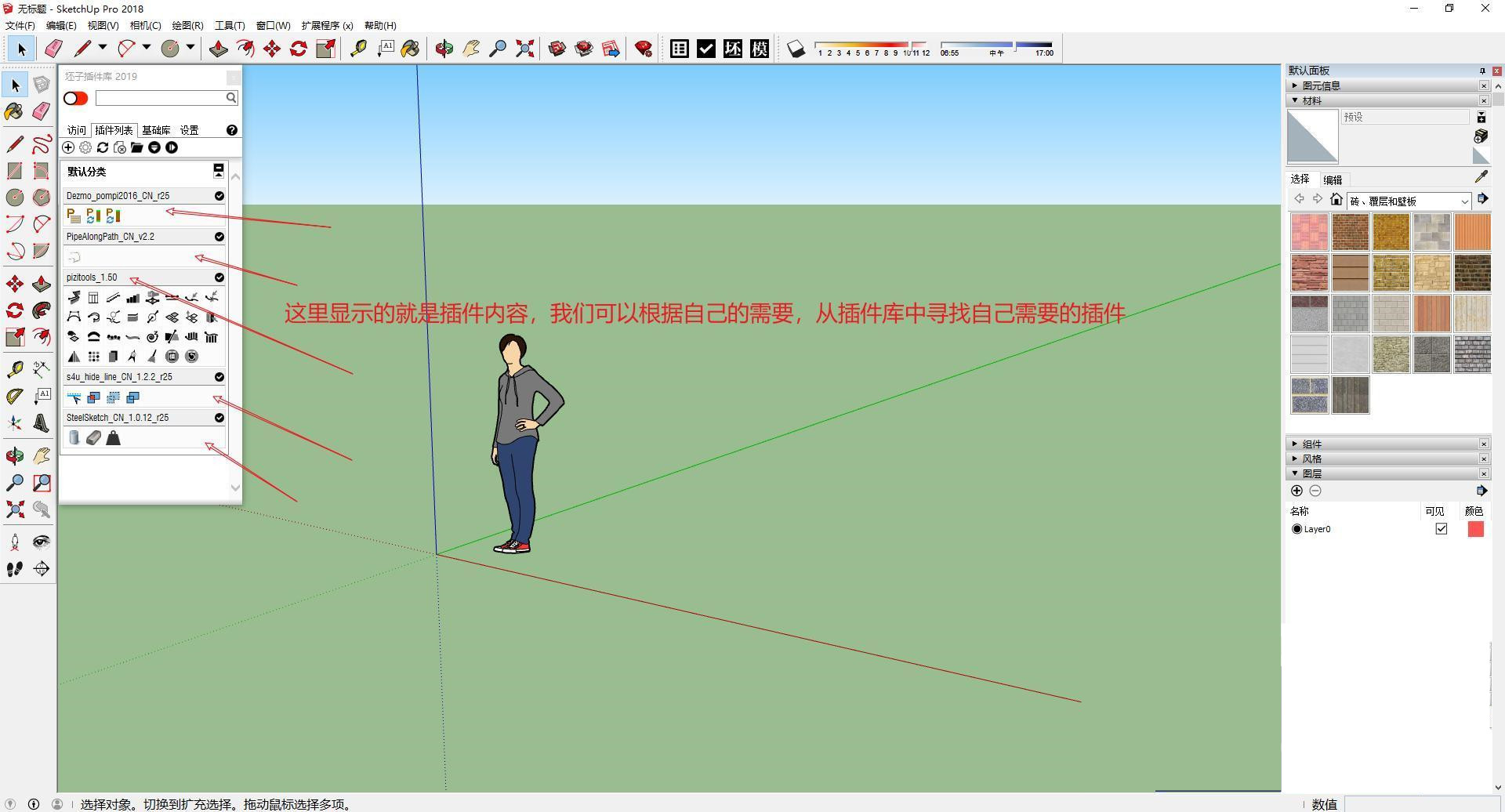Expand the 图元信息 panel section
The image size is (1505, 812).
coord(1320,85)
